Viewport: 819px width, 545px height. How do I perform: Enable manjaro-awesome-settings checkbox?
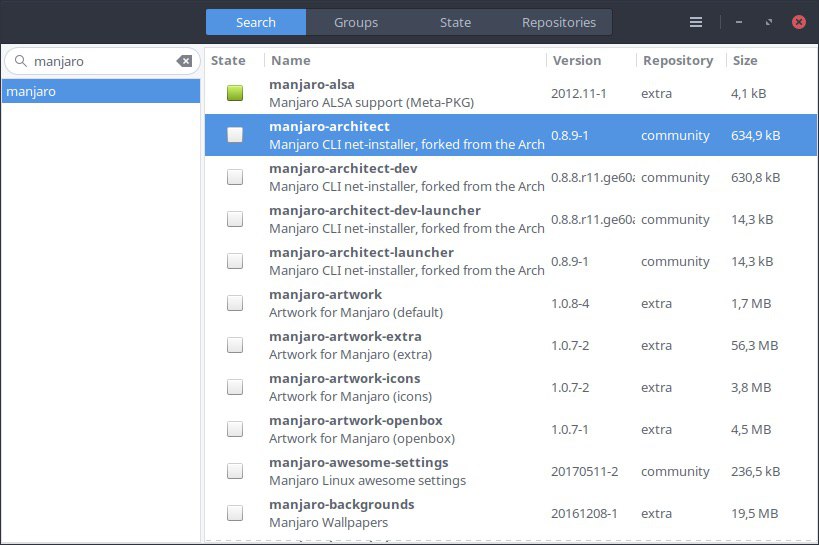235,471
